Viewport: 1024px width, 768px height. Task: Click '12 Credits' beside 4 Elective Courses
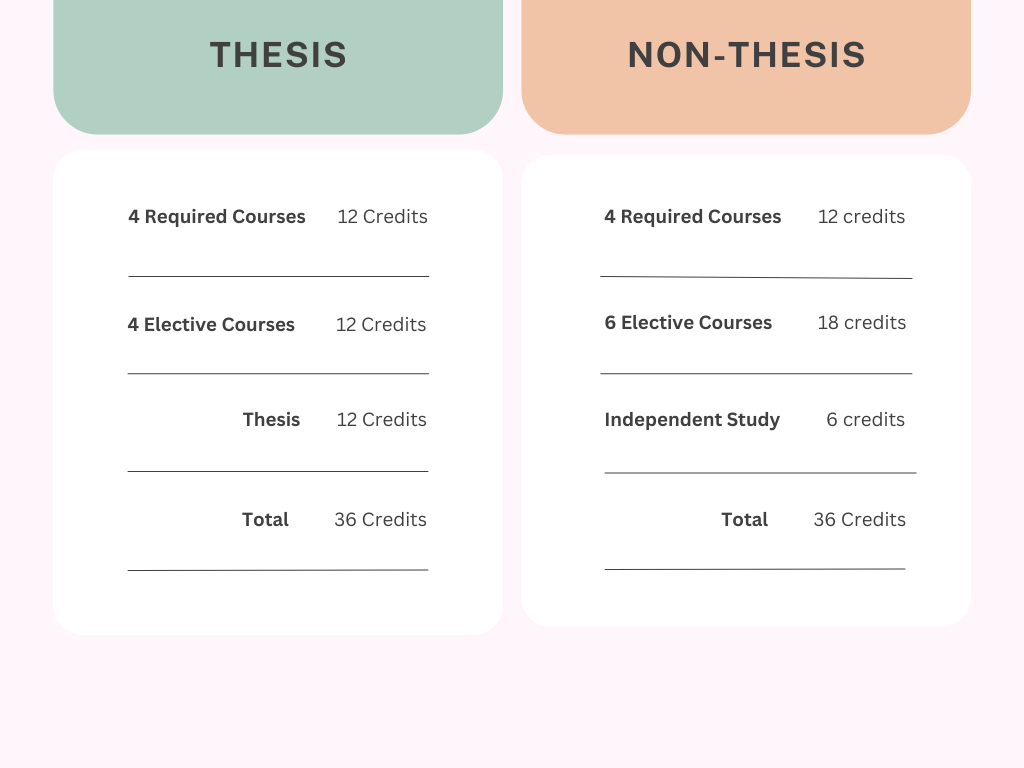coord(381,325)
